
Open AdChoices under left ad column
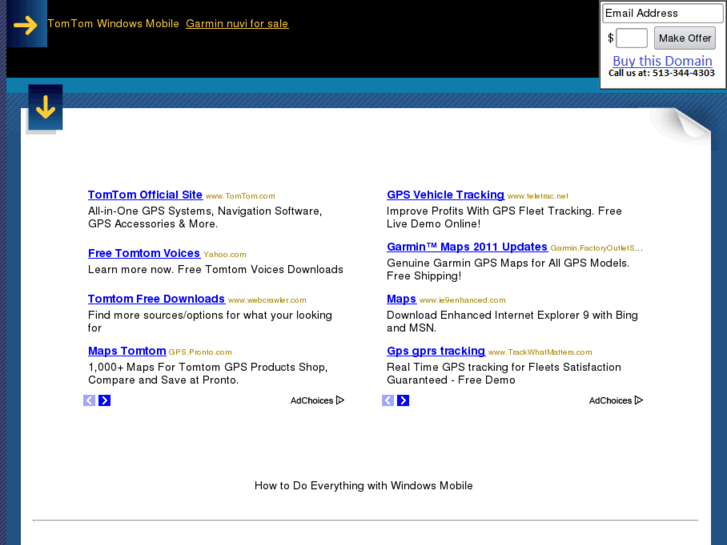tap(317, 400)
